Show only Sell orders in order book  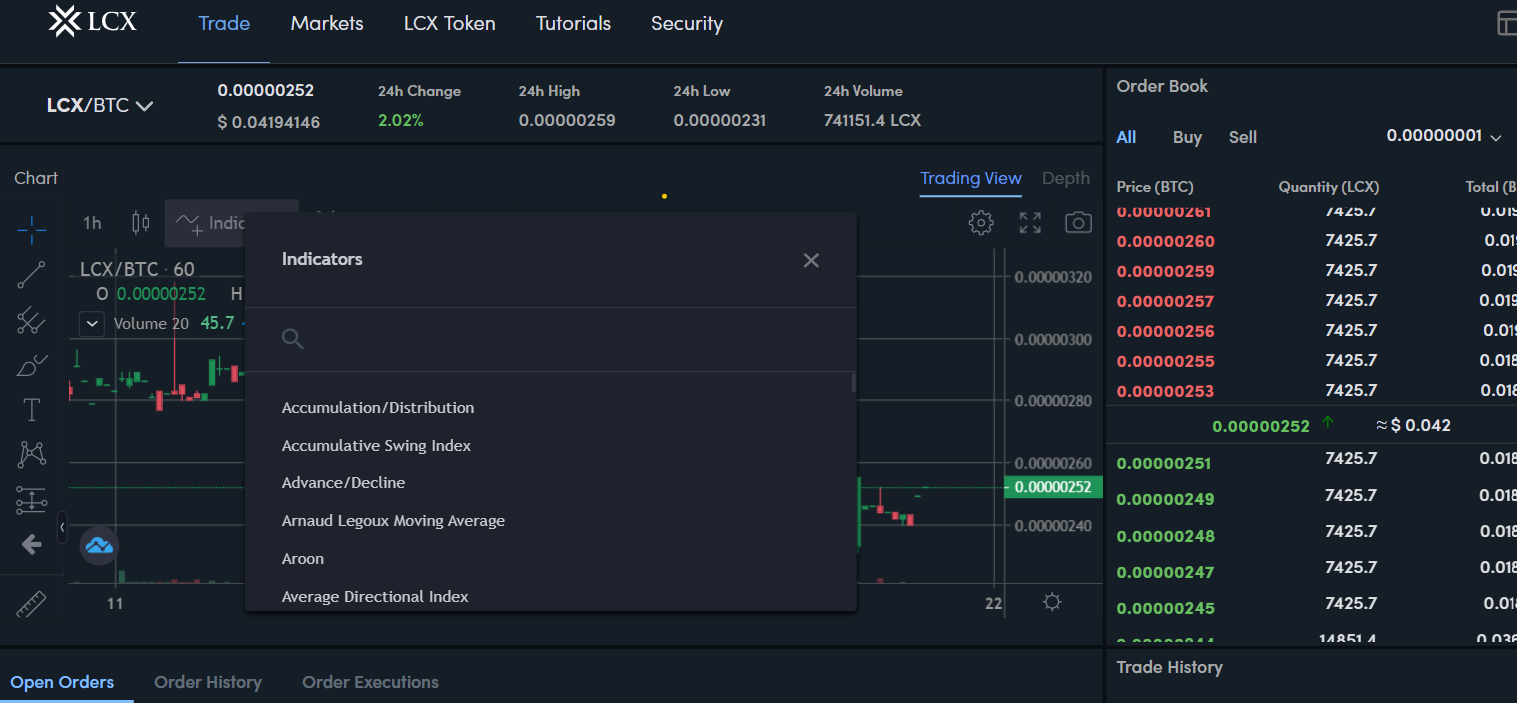point(1242,137)
